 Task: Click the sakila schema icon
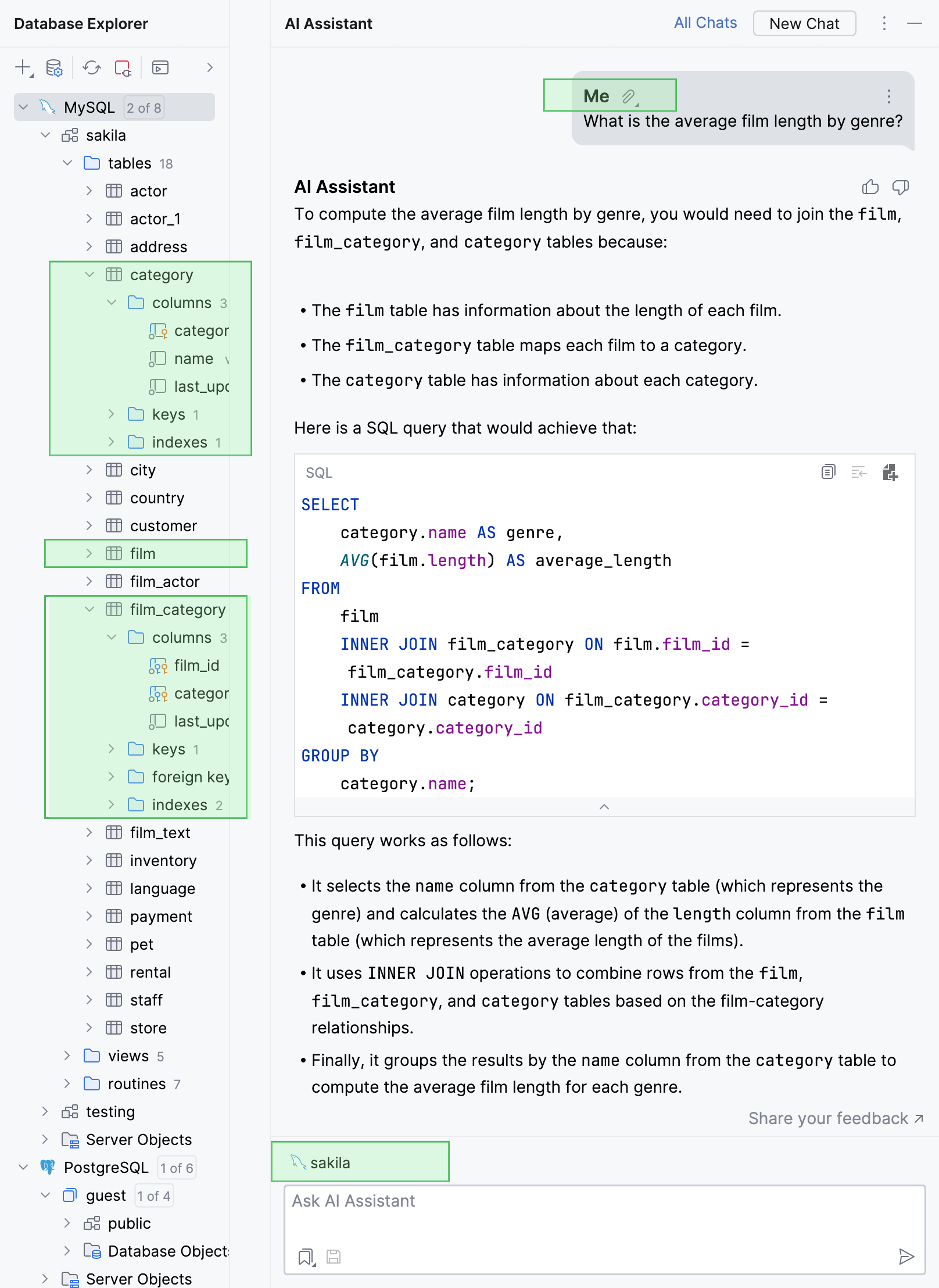[x=70, y=135]
